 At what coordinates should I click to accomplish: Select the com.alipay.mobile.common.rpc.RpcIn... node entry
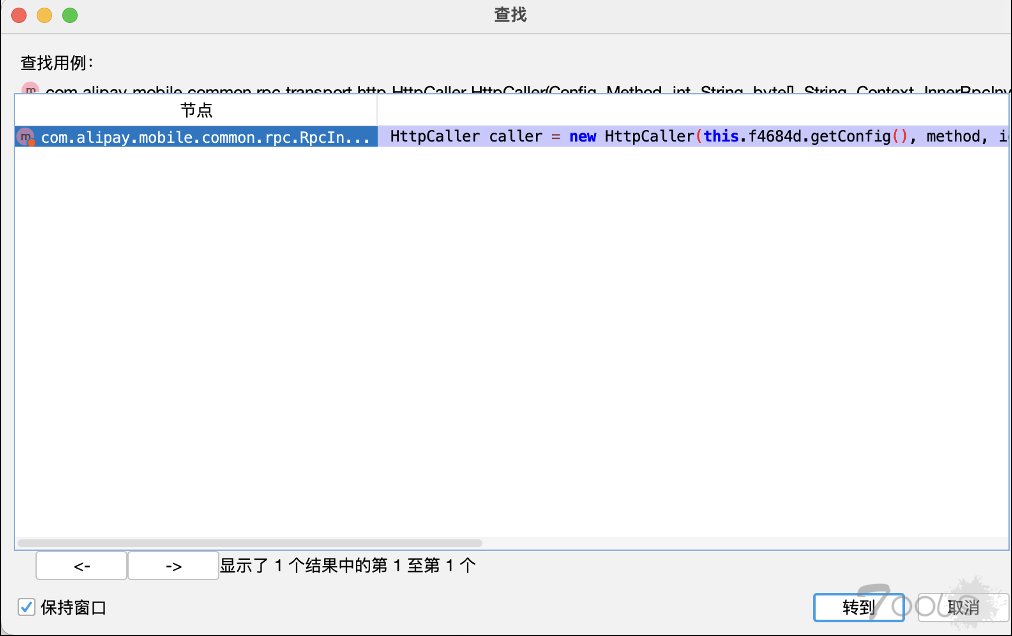click(x=205, y=137)
